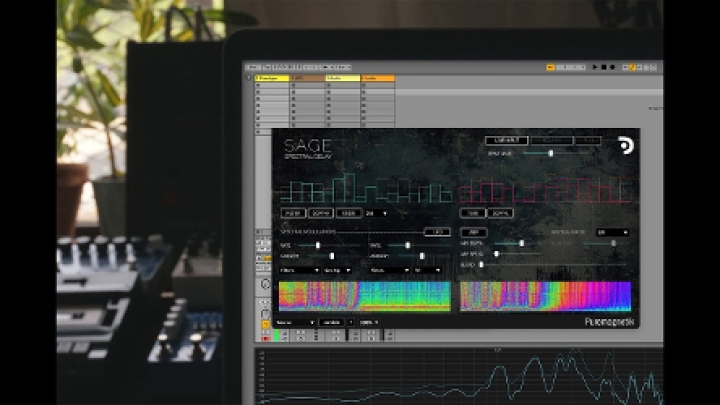Click the Ableton transport stop button
Image resolution: width=720 pixels, height=405 pixels.
(x=604, y=68)
